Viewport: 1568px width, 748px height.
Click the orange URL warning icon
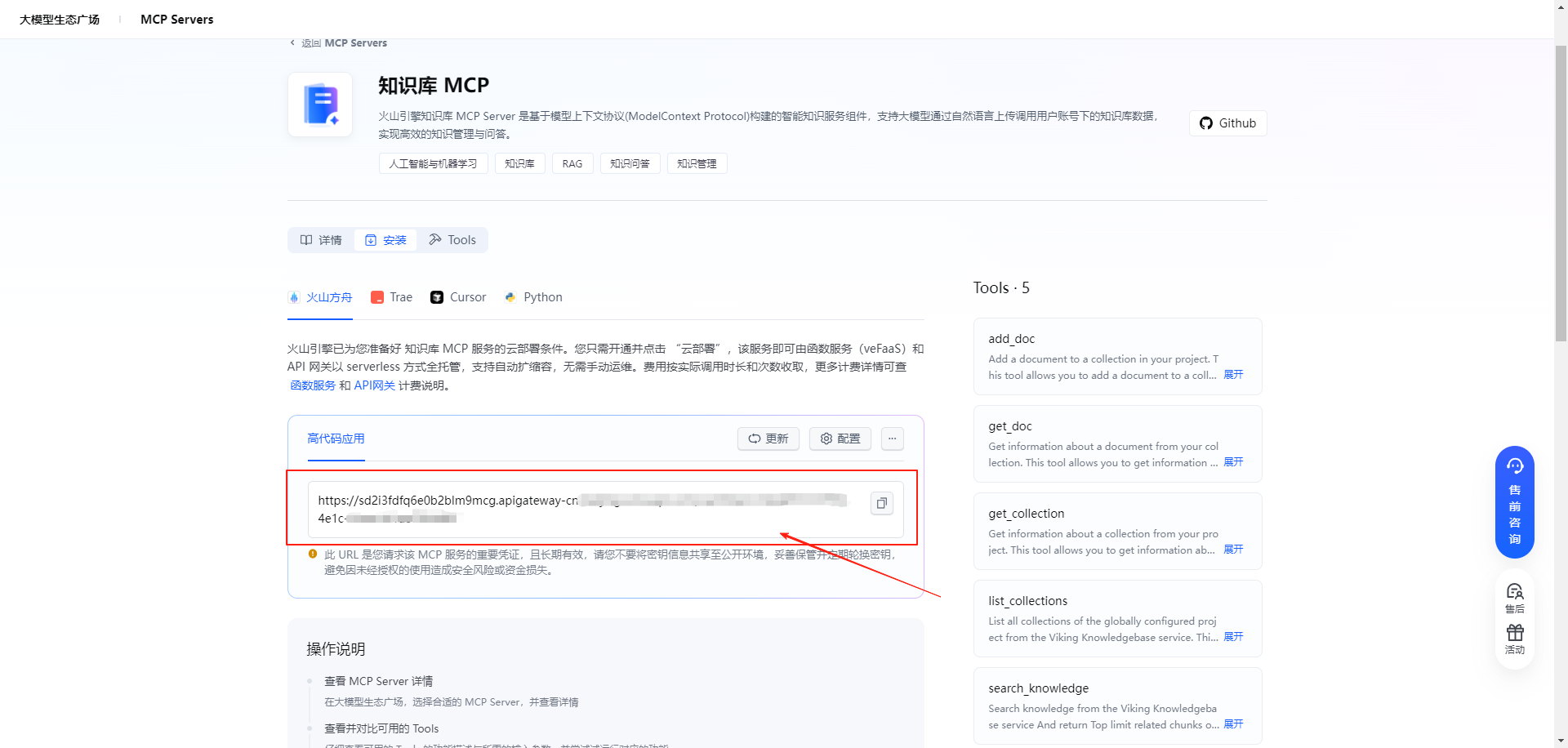pyautogui.click(x=312, y=554)
